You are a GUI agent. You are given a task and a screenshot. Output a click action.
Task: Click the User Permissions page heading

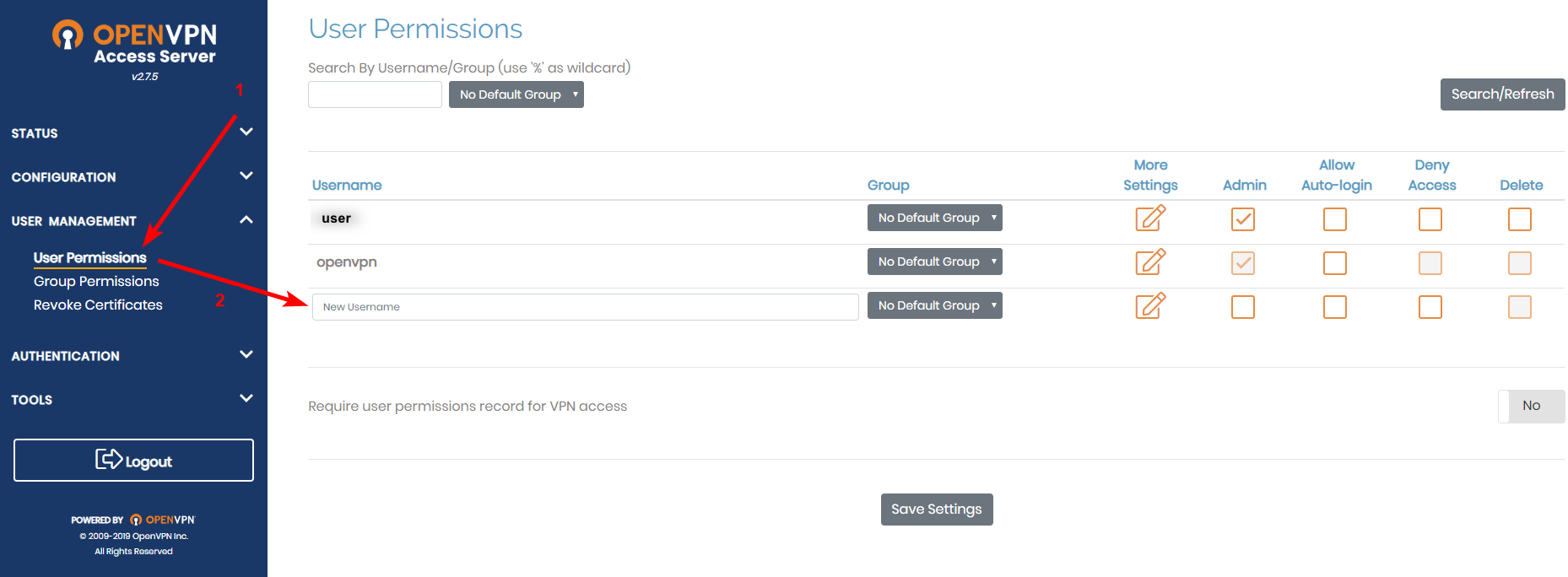(x=415, y=30)
